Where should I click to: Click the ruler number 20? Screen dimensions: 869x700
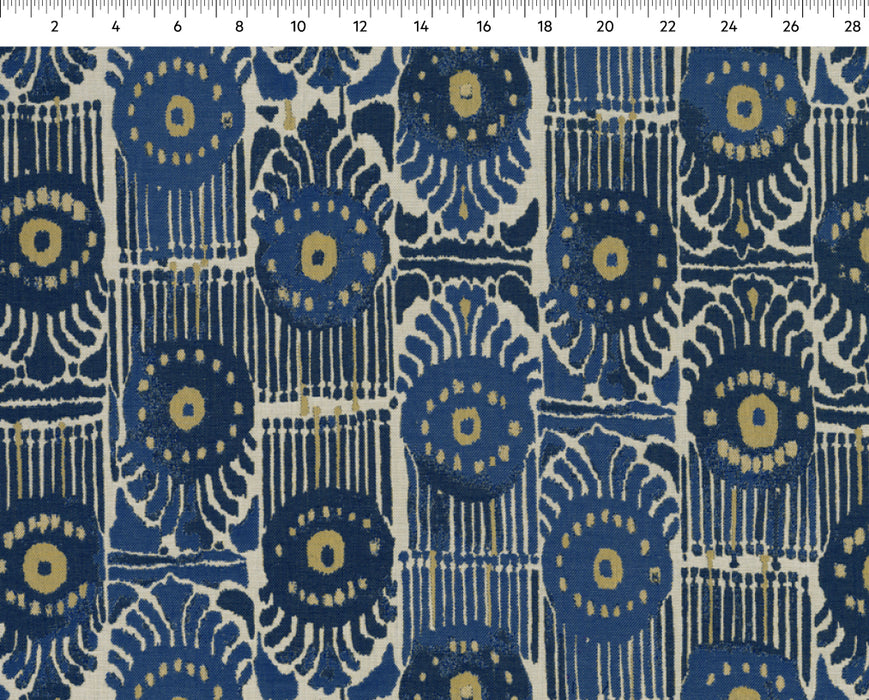[x=605, y=27]
